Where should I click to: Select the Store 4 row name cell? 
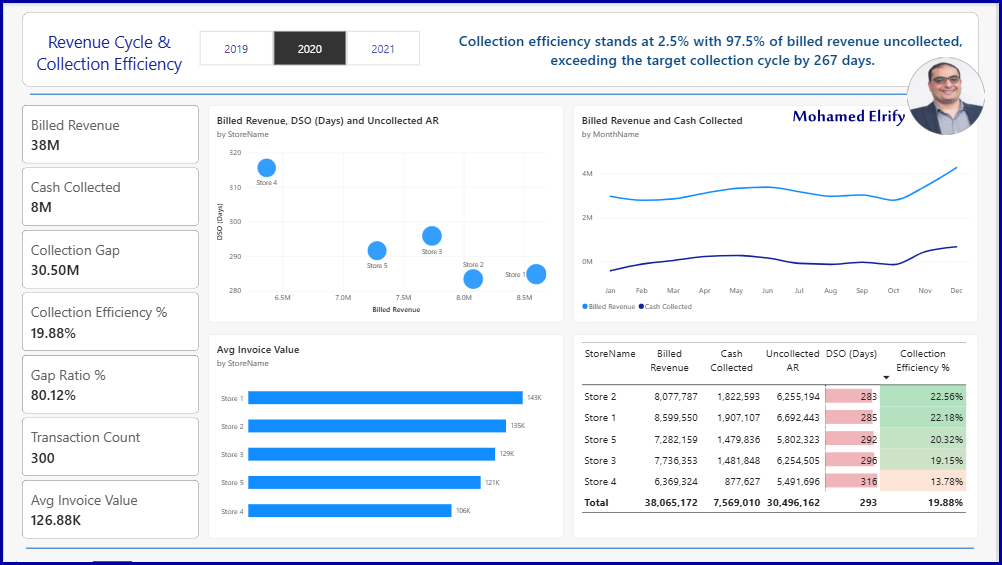pos(600,481)
